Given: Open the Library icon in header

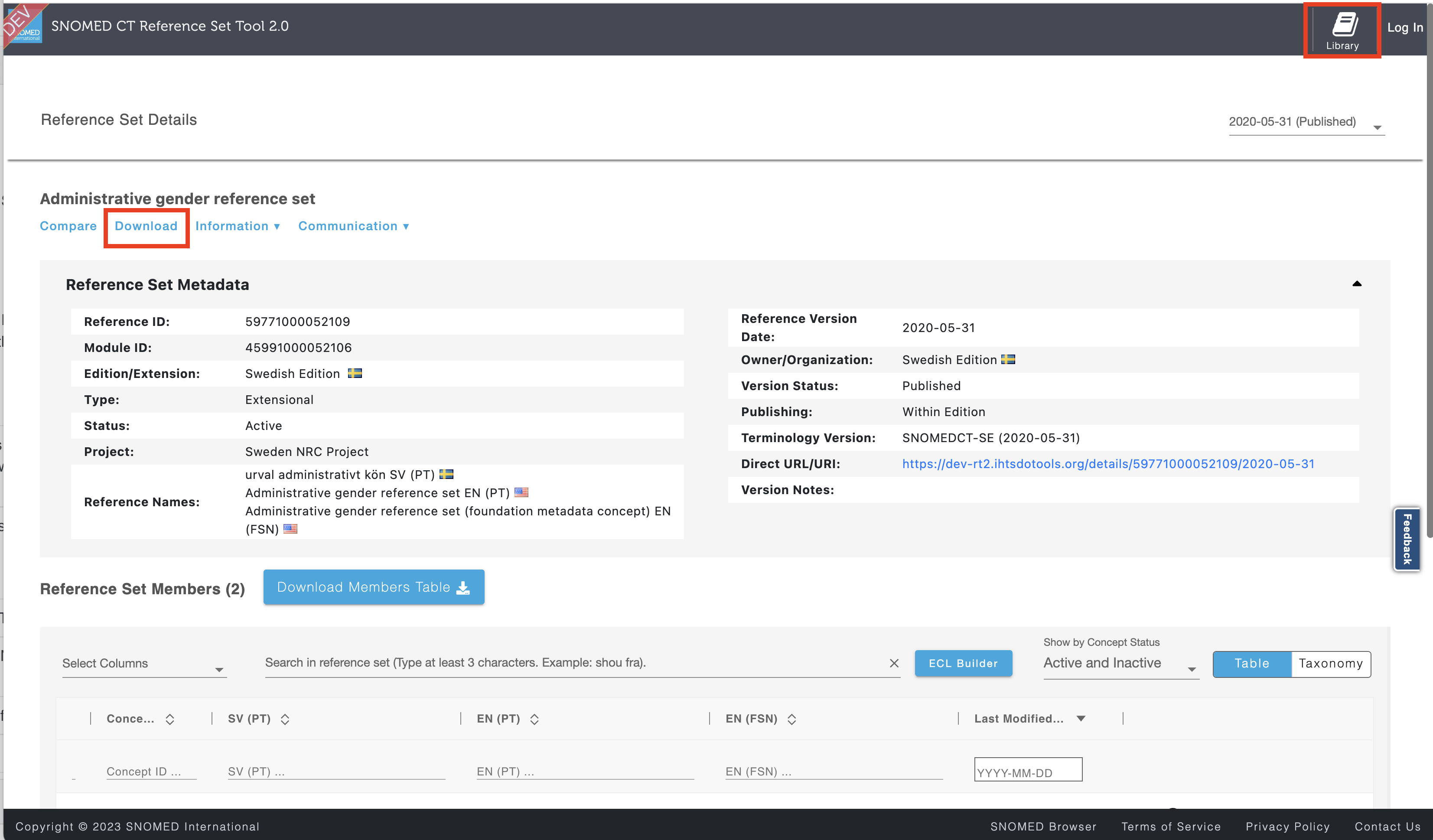Looking at the screenshot, I should pyautogui.click(x=1342, y=31).
